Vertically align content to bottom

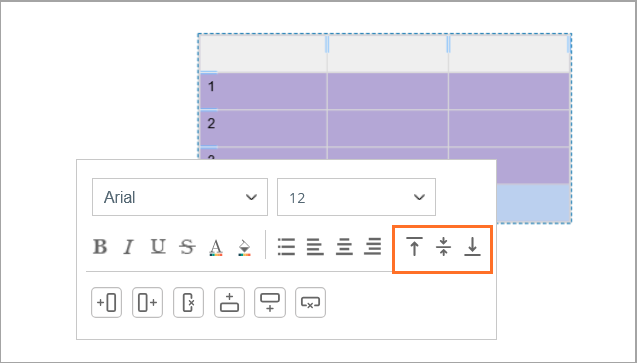coord(472,246)
